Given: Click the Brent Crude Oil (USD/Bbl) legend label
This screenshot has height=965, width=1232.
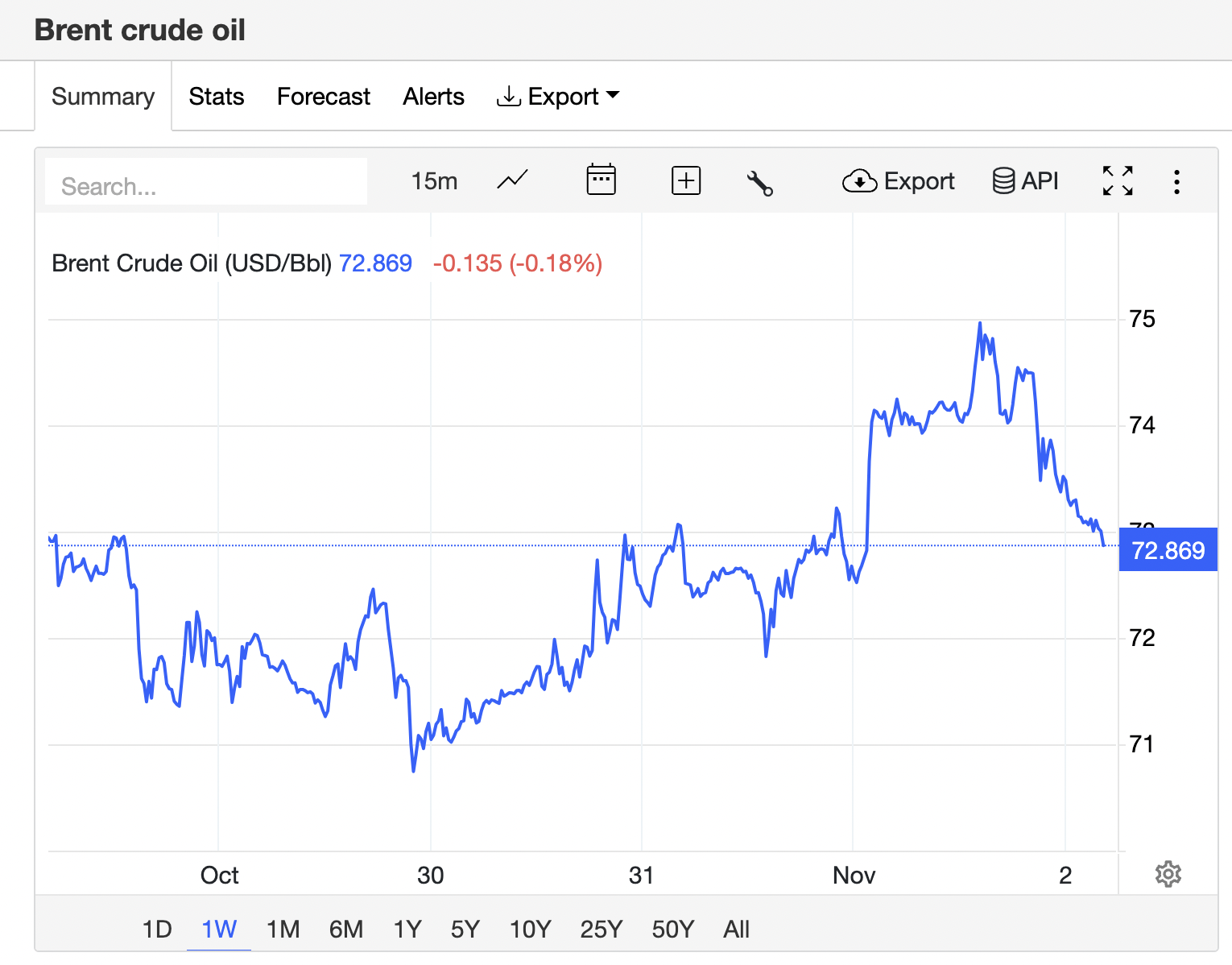Looking at the screenshot, I should pyautogui.click(x=192, y=263).
